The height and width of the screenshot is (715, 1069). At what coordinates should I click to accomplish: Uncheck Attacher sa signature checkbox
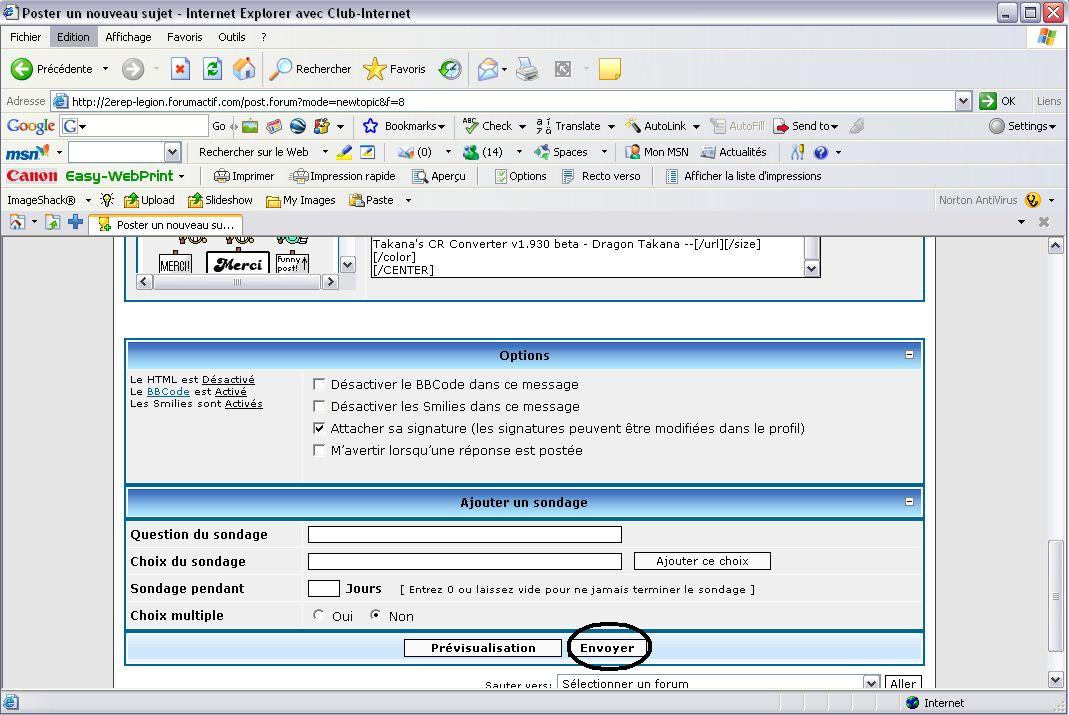[319, 428]
